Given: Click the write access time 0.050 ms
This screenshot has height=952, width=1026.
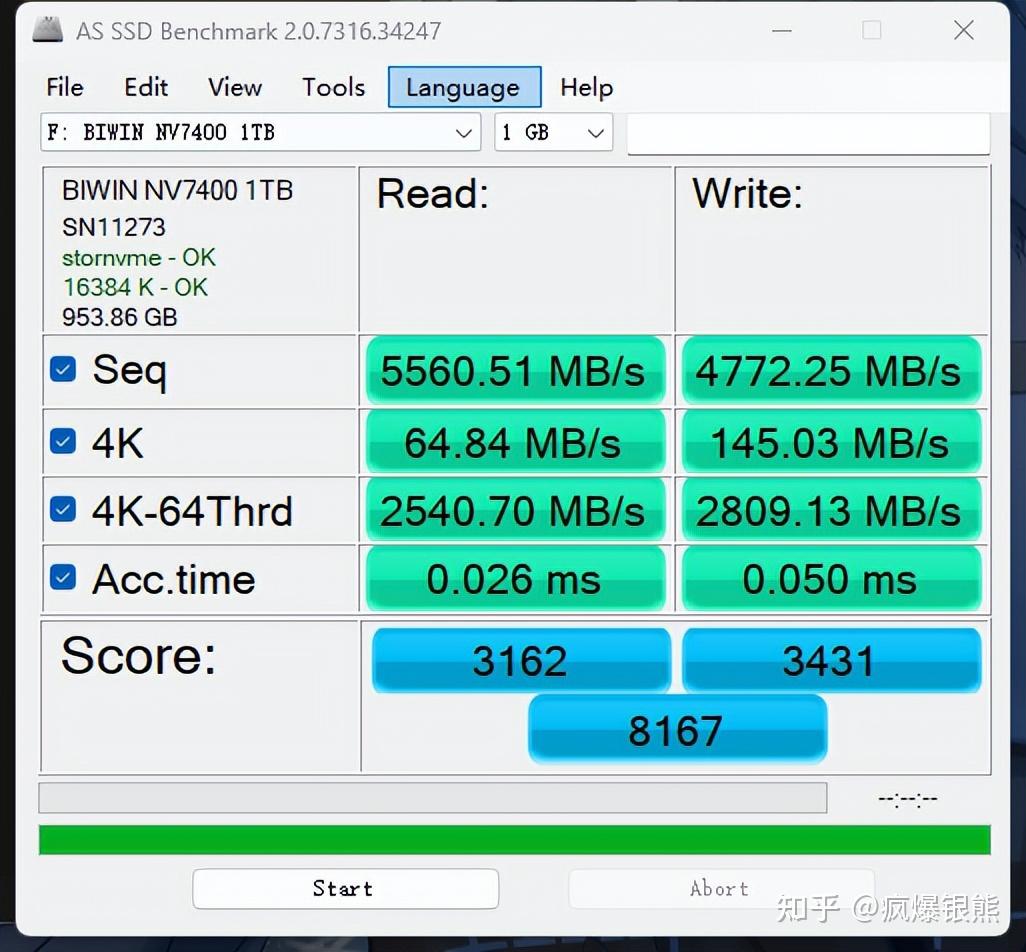Looking at the screenshot, I should [x=831, y=579].
